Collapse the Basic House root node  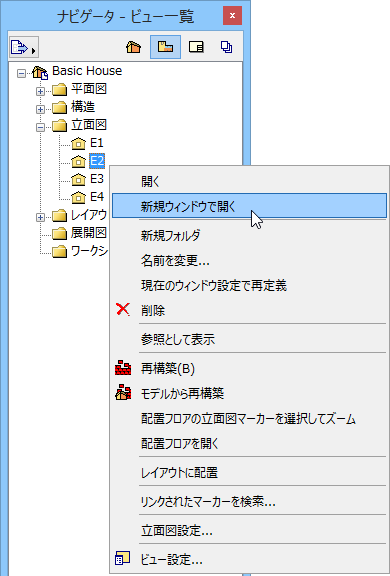[x=21, y=73]
